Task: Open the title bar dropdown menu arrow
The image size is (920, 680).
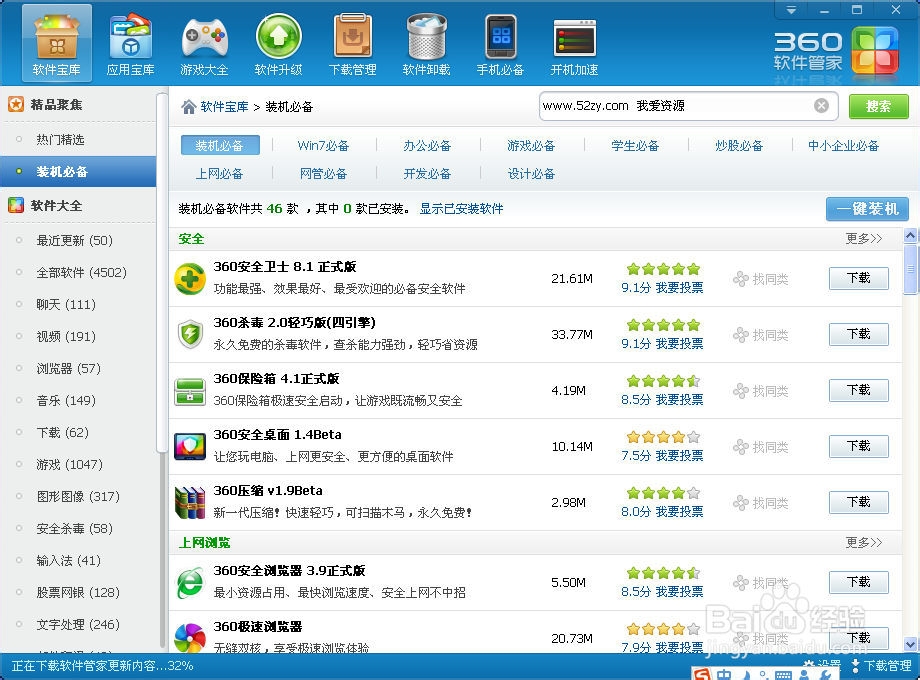Action: coord(791,10)
